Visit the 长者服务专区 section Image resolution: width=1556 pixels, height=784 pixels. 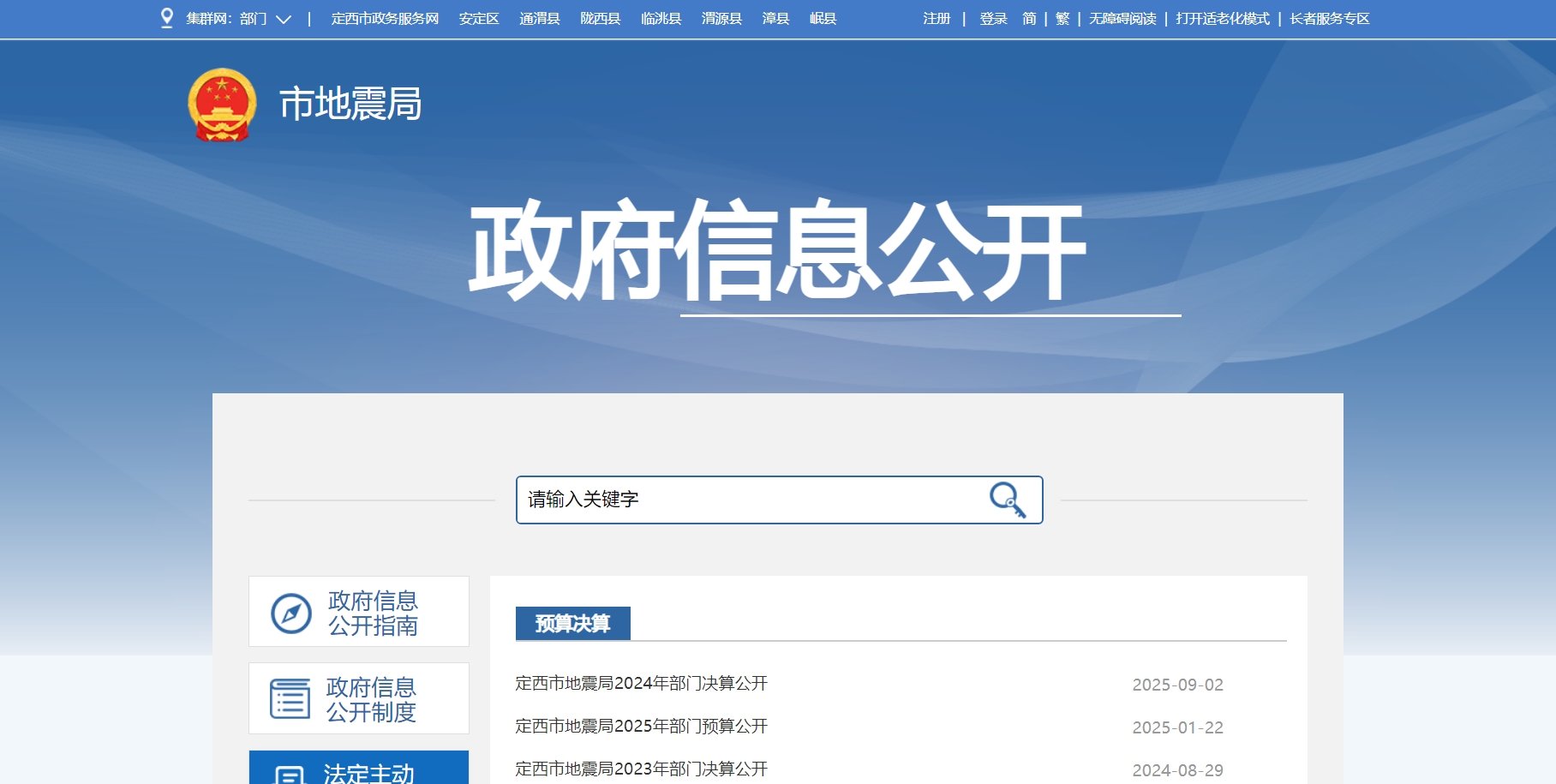1329,19
